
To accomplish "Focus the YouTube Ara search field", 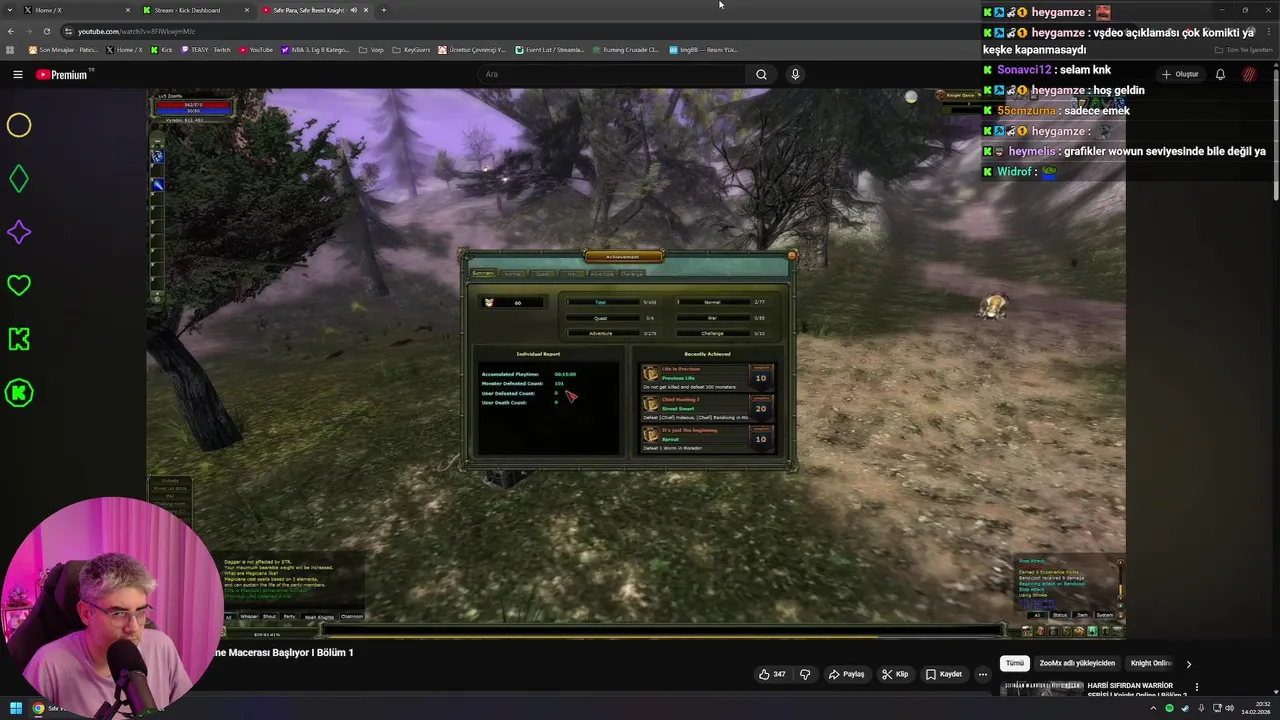I will [612, 74].
